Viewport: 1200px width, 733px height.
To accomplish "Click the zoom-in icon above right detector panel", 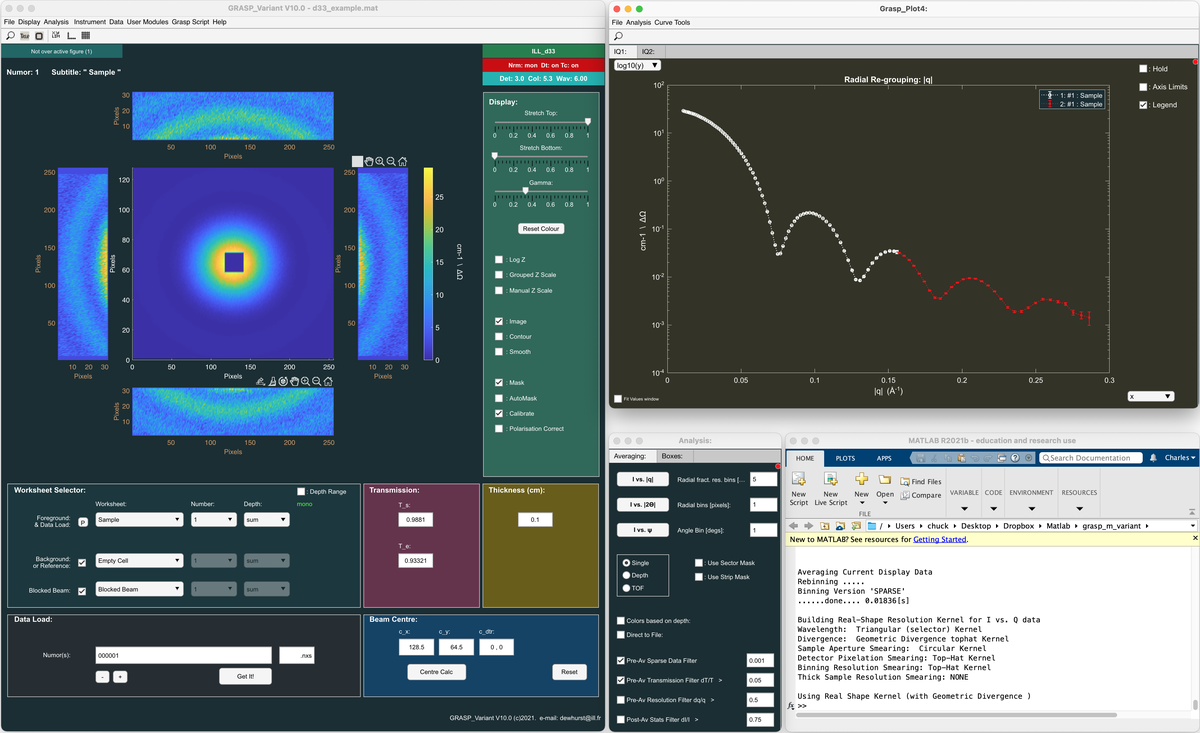I will click(x=380, y=161).
